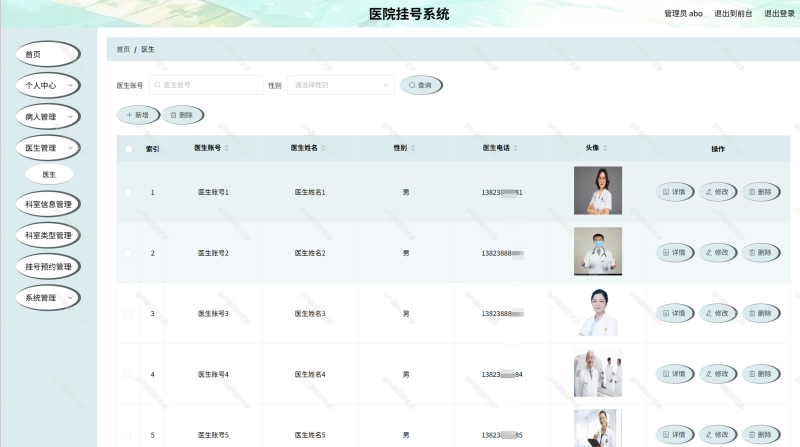800x447 pixels.
Task: Click the 医生账号3 cell
Action: coord(213,314)
